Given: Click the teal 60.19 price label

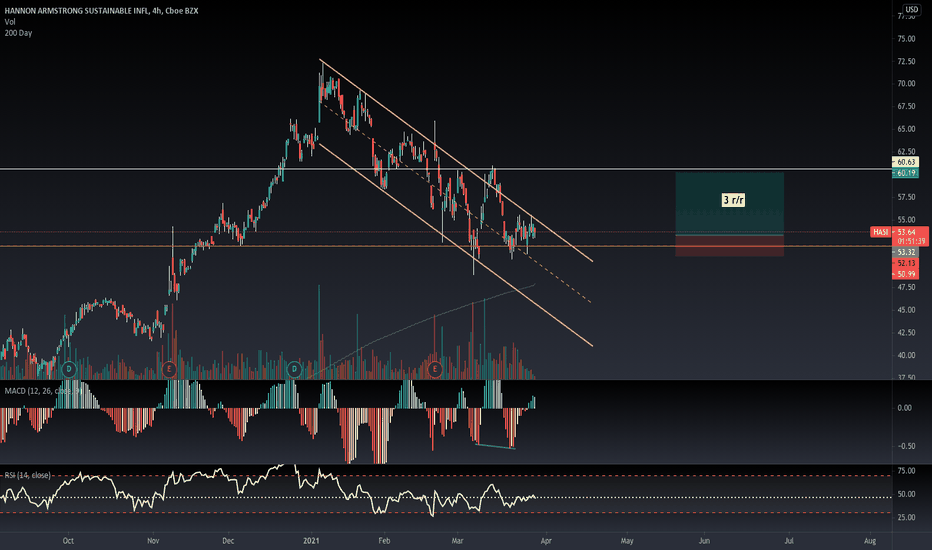Looking at the screenshot, I should point(906,172).
